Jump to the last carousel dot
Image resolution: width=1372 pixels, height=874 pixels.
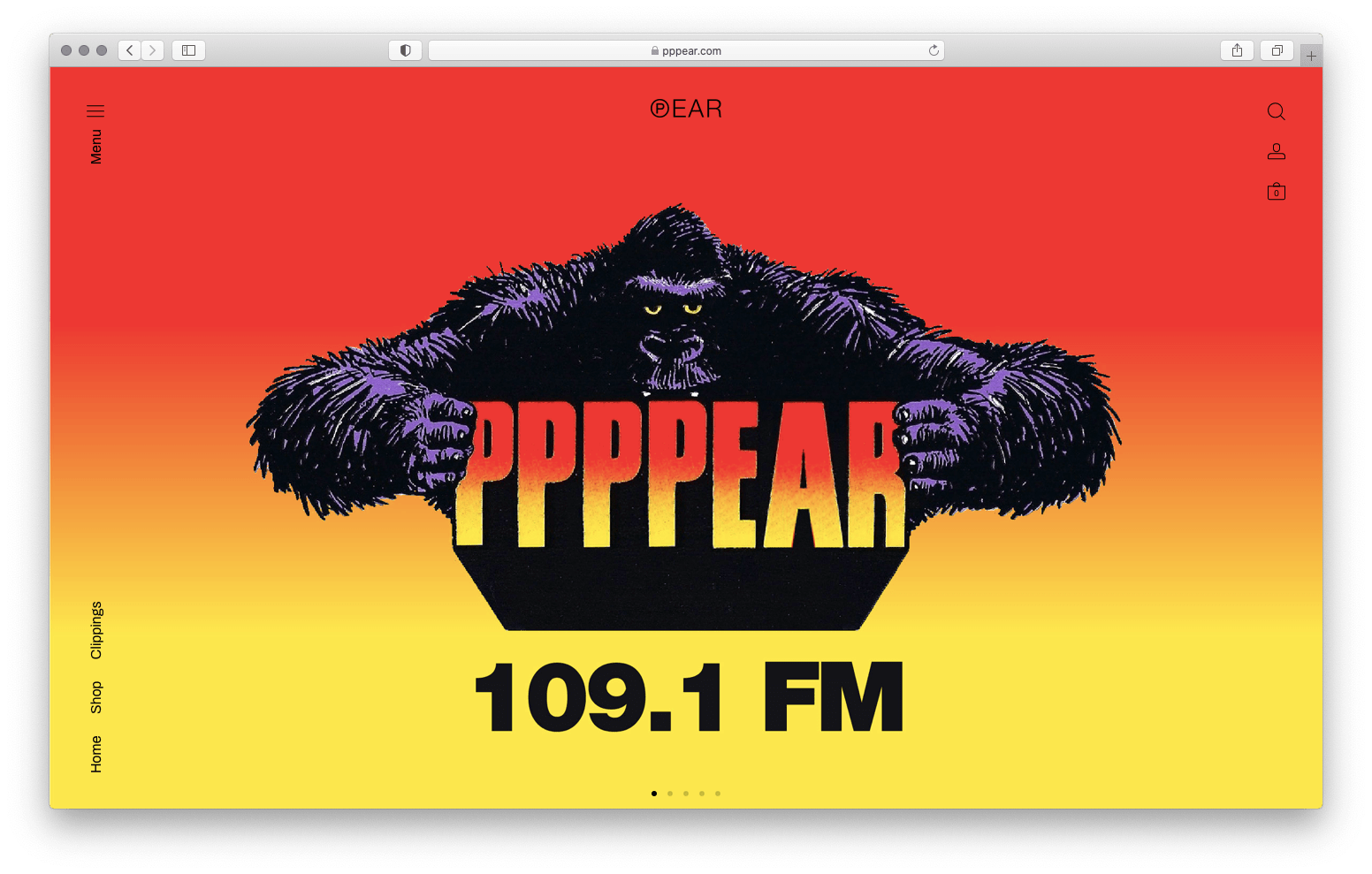point(717,794)
